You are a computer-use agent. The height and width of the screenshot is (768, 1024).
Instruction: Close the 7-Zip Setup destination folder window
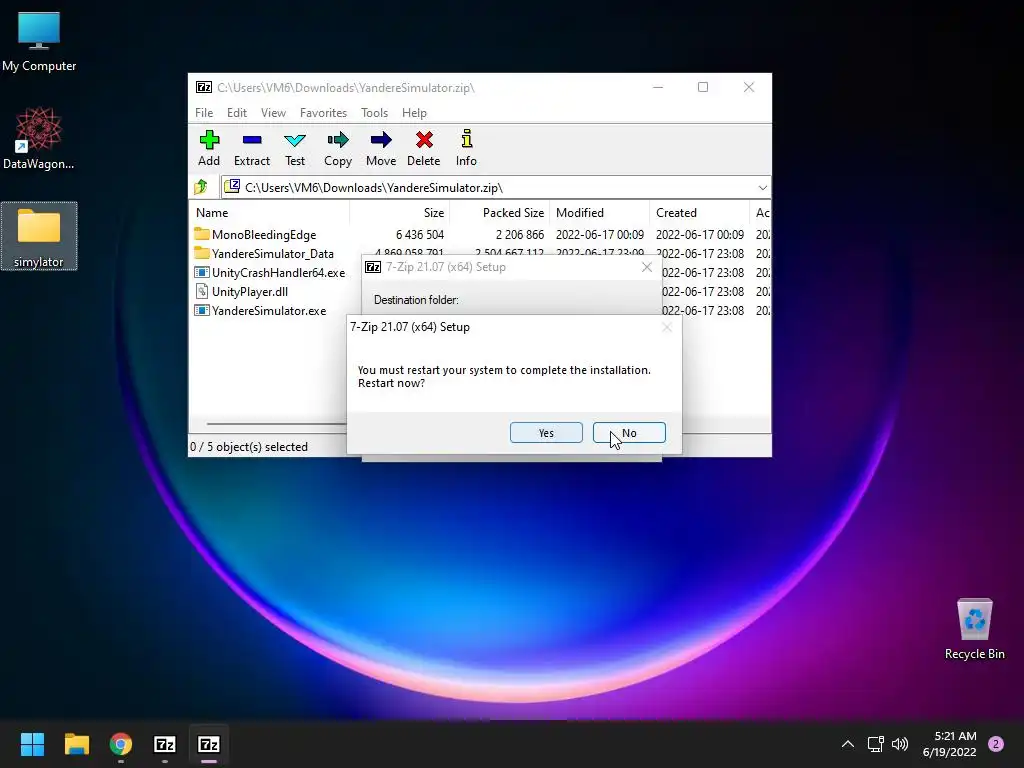point(647,267)
